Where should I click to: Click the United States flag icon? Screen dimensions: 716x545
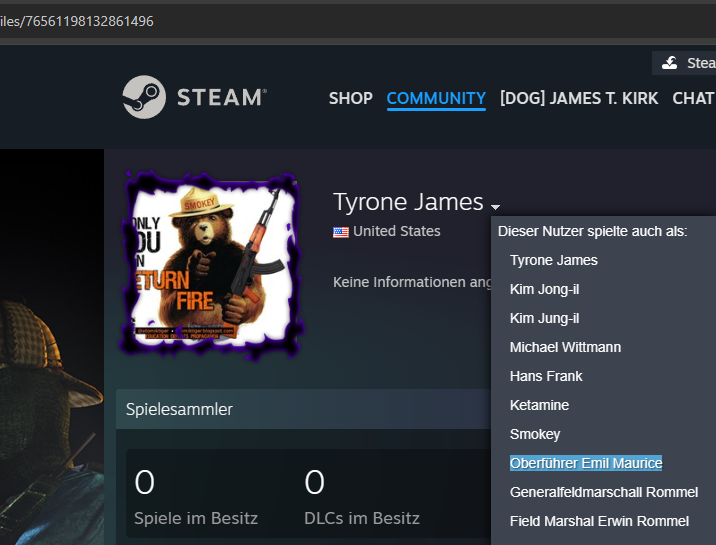pos(341,231)
